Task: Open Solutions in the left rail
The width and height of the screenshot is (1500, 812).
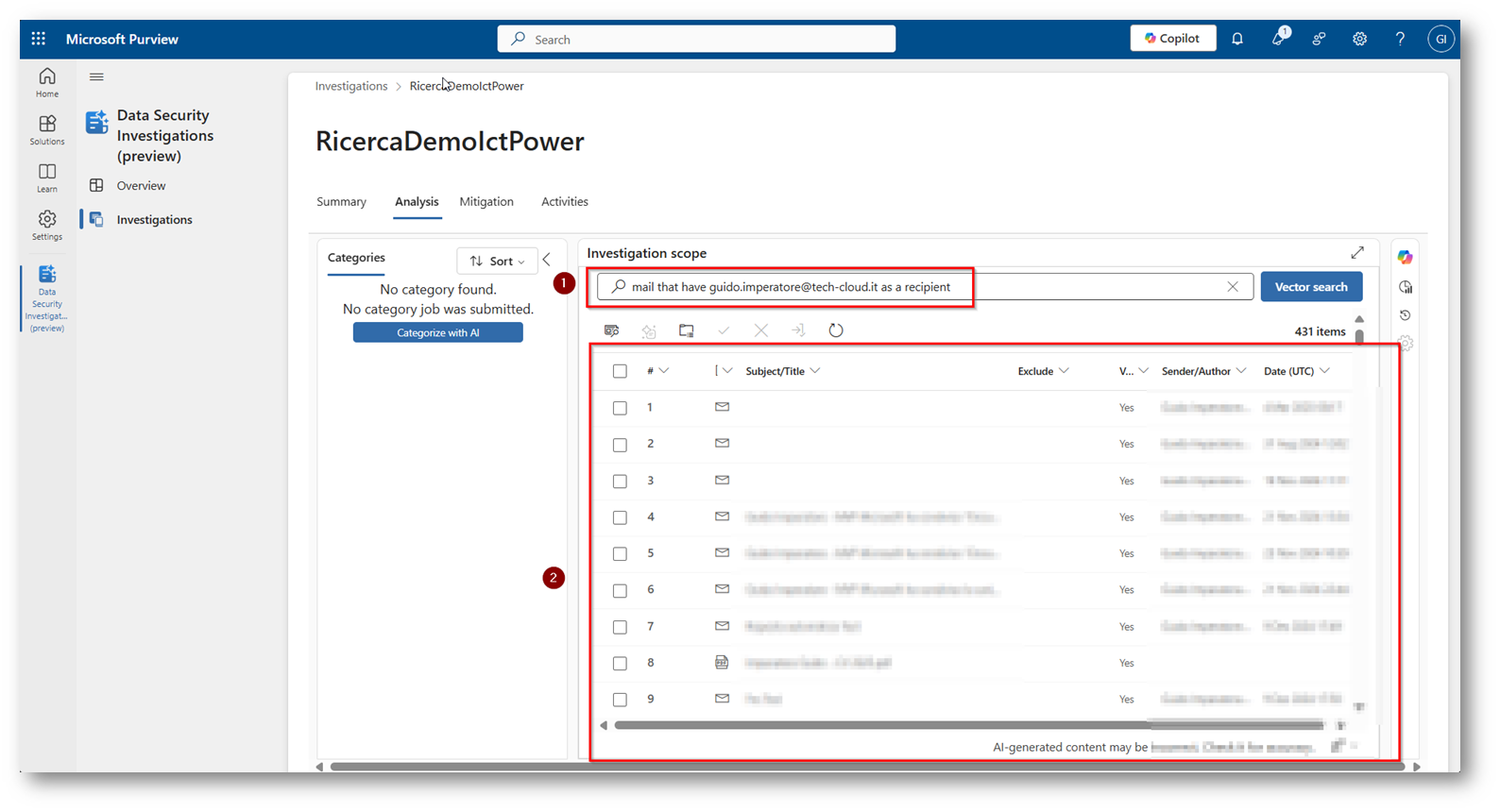Action: coord(47,130)
